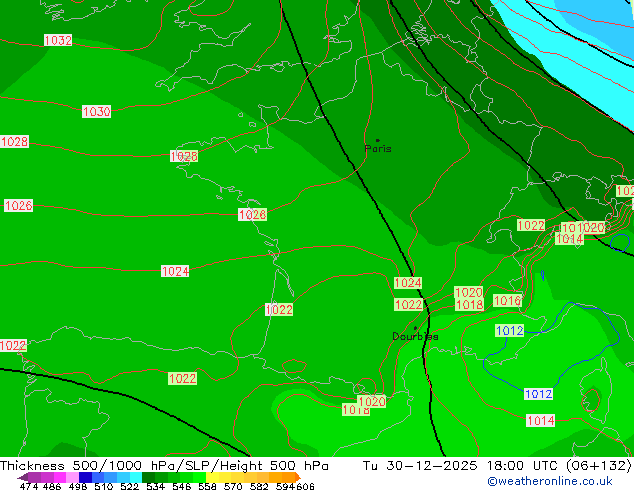Select the 1024 label directly above a 1022 label
The height and width of the screenshot is (490, 634).
pos(408,283)
